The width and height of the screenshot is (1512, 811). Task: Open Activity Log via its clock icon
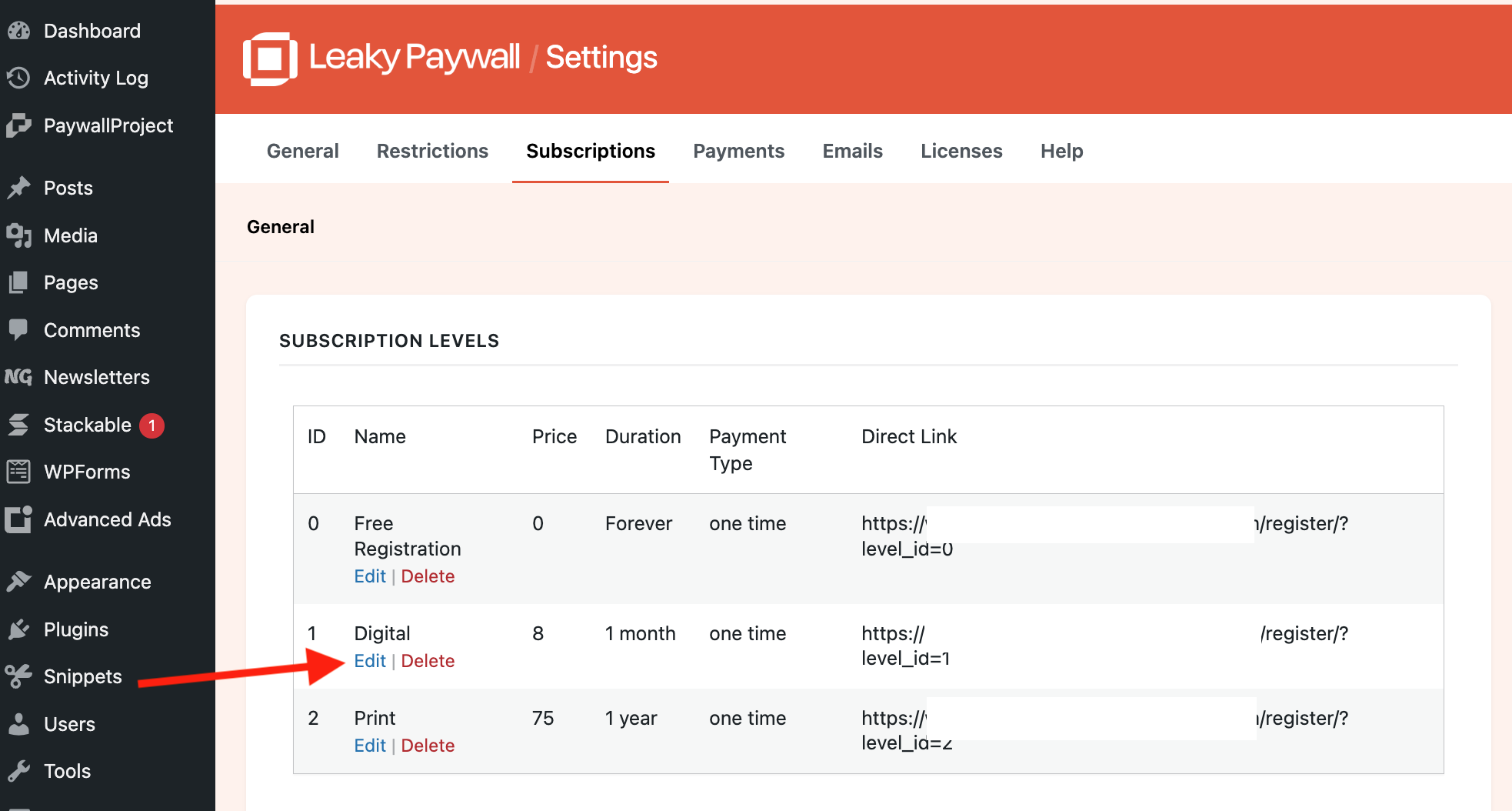click(18, 78)
